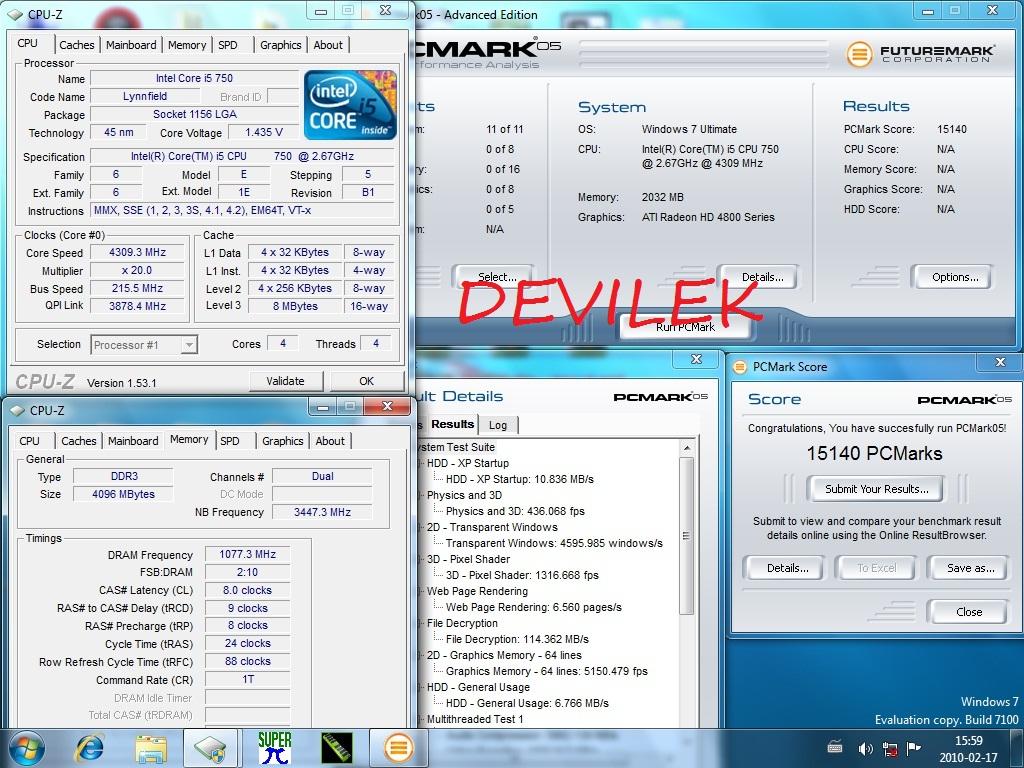Click the keyboard tray icon
This screenshot has height=768, width=1024.
click(835, 746)
